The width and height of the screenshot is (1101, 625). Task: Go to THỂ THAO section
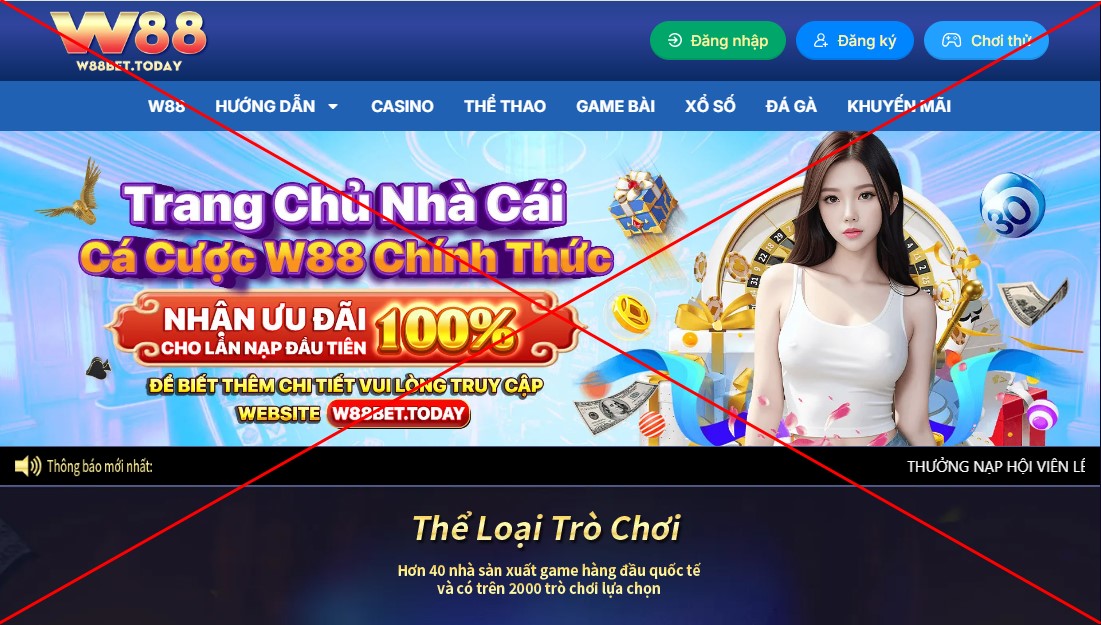coord(505,106)
